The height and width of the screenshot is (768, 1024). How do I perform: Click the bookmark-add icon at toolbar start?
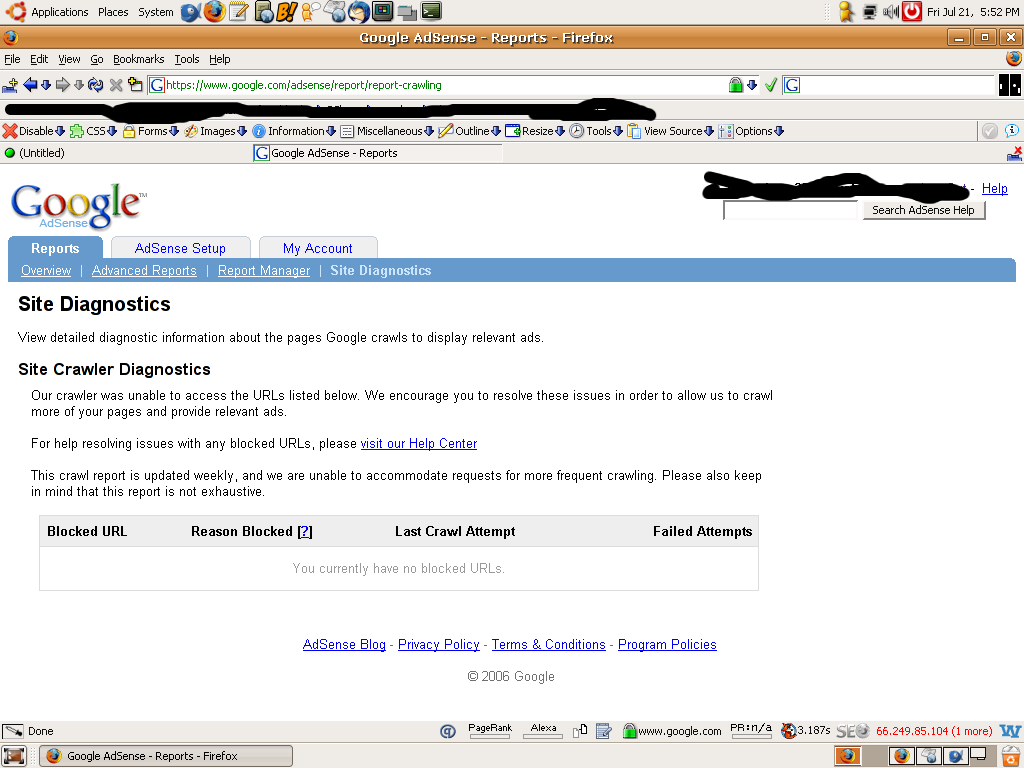(x=10, y=85)
